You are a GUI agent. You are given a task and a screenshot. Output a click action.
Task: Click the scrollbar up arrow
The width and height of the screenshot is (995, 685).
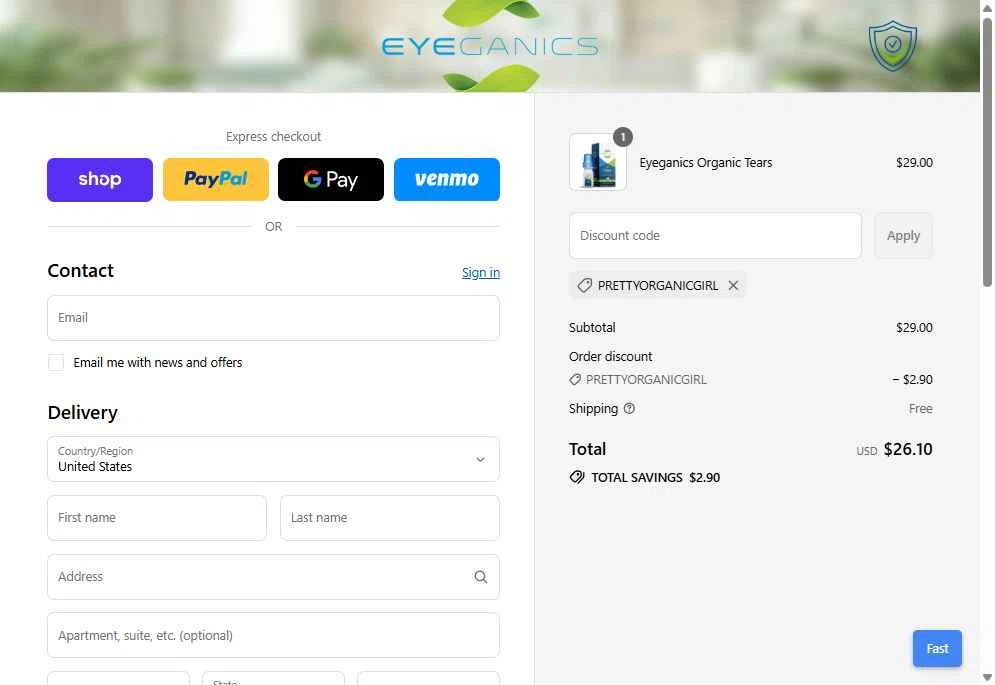987,8
